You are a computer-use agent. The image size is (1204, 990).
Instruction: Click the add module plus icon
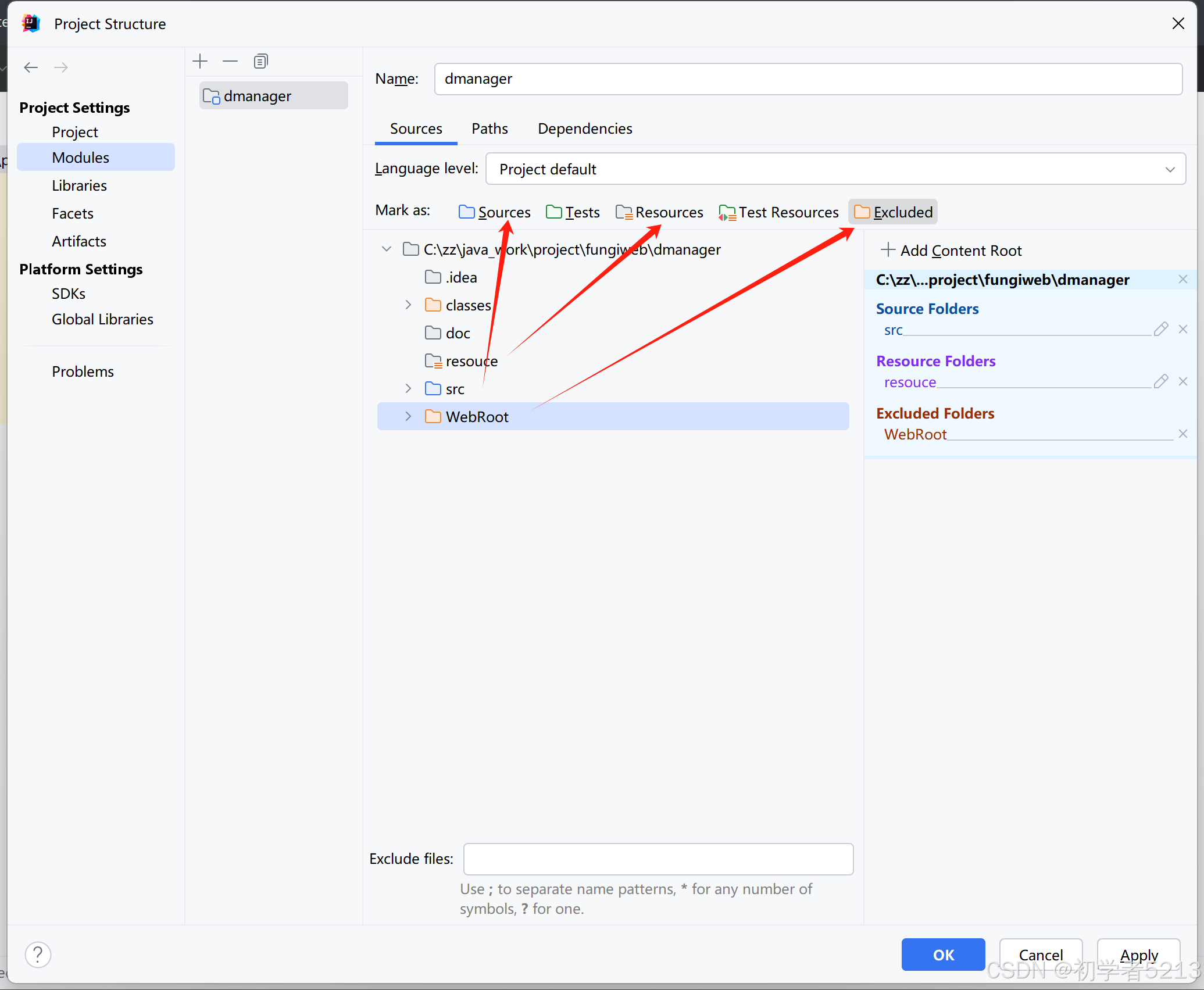[200, 61]
